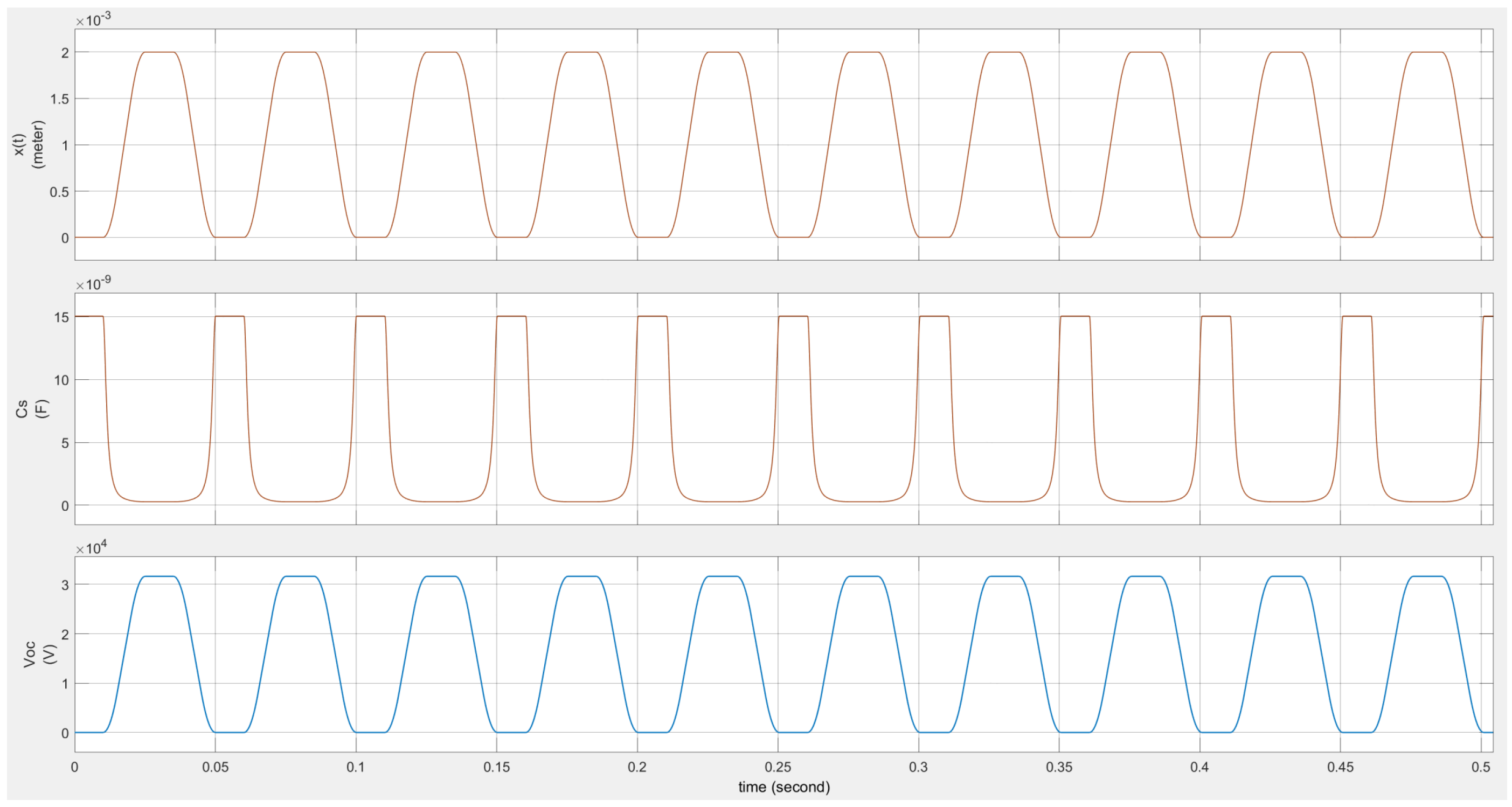Click the 0.05 tick label on time axis
Image resolution: width=1512 pixels, height=807 pixels.
216,767
